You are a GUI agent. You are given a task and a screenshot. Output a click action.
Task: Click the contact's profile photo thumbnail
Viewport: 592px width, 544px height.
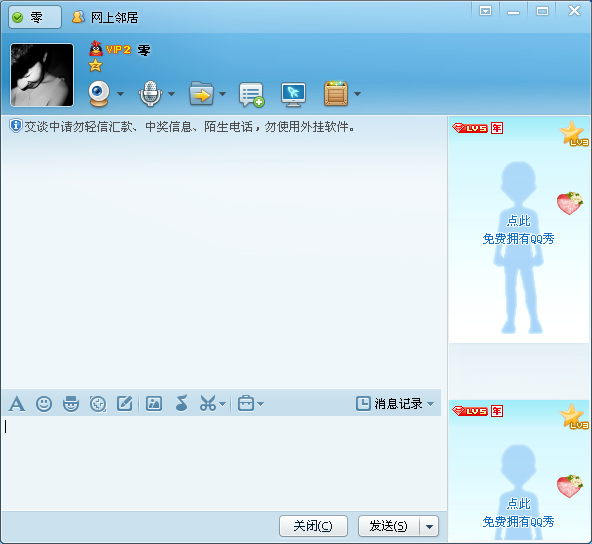tap(42, 75)
